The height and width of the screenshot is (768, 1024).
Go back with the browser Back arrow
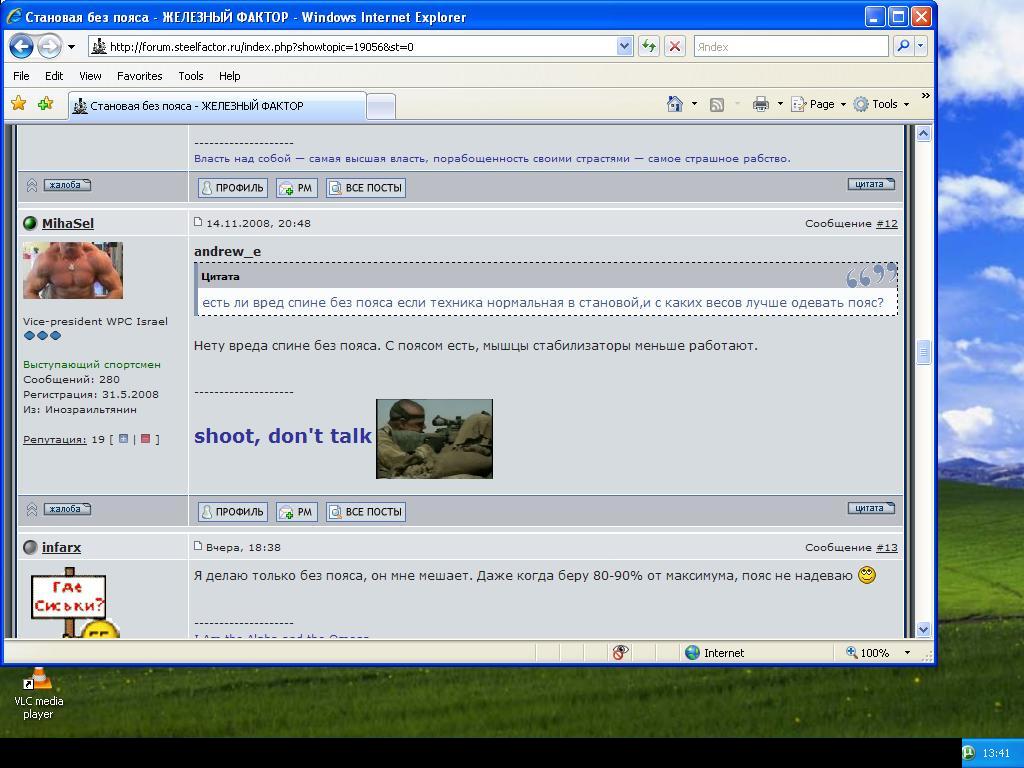21,46
